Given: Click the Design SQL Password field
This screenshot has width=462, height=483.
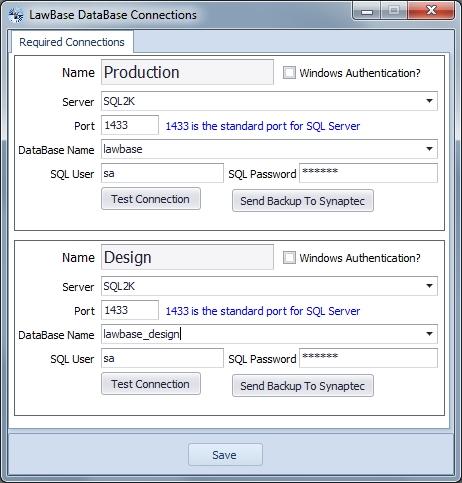Looking at the screenshot, I should coord(368,358).
